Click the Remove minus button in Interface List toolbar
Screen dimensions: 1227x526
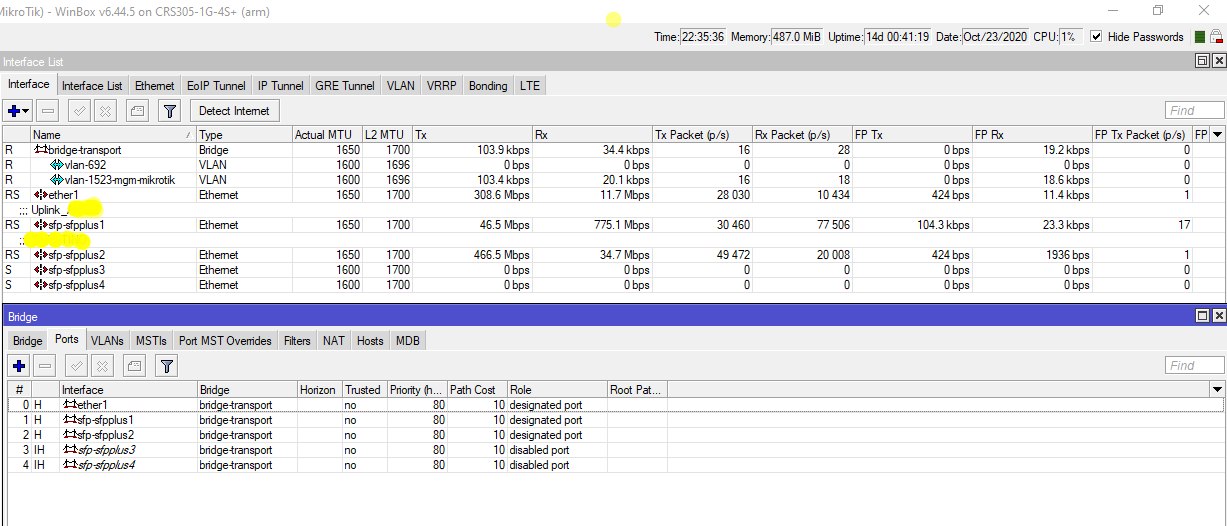click(48, 111)
